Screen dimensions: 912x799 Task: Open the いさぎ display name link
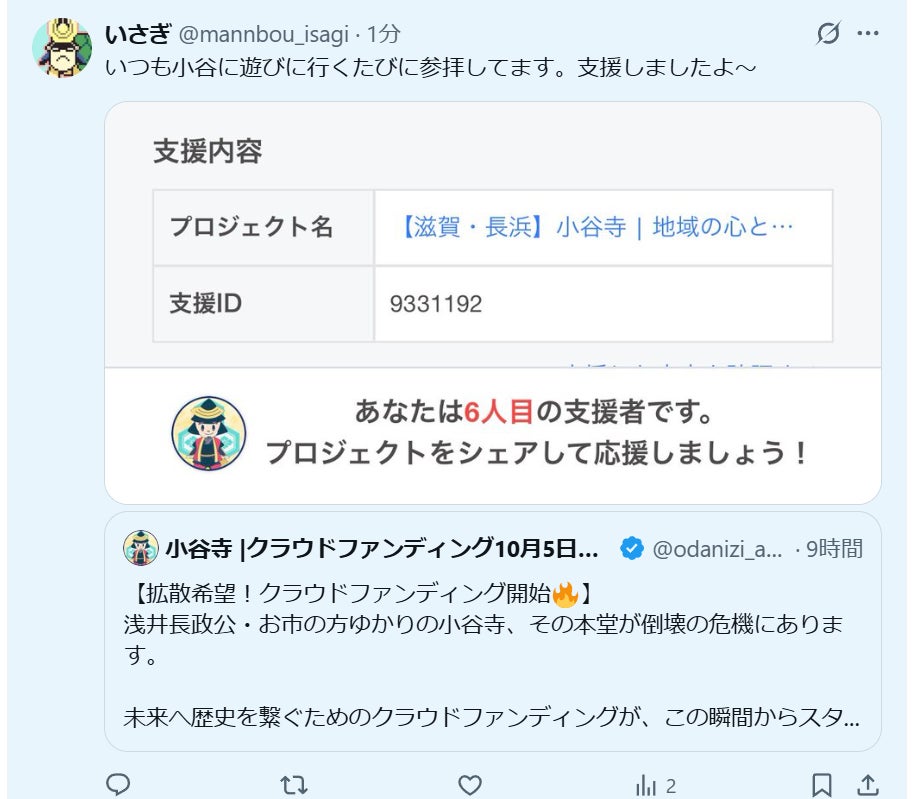coord(138,34)
